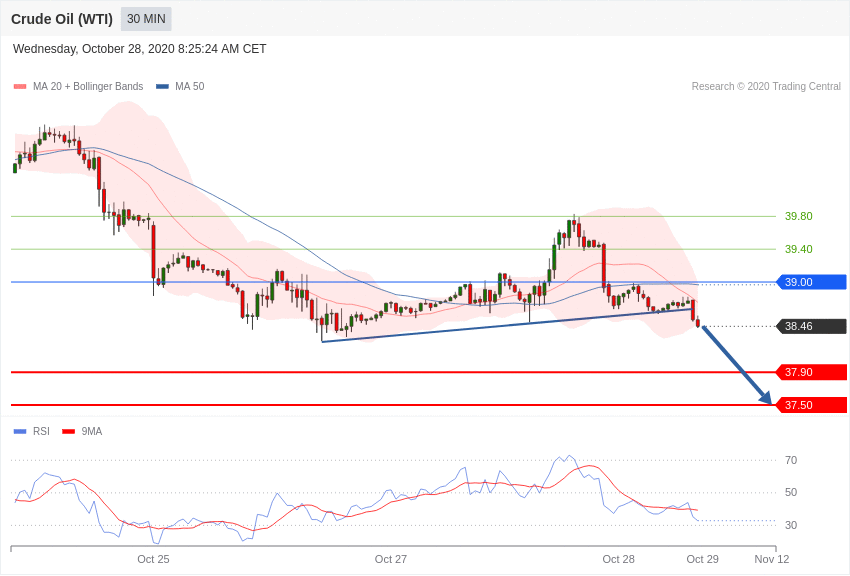
Task: Click the Oct 29 axis date label
Action: 703,559
